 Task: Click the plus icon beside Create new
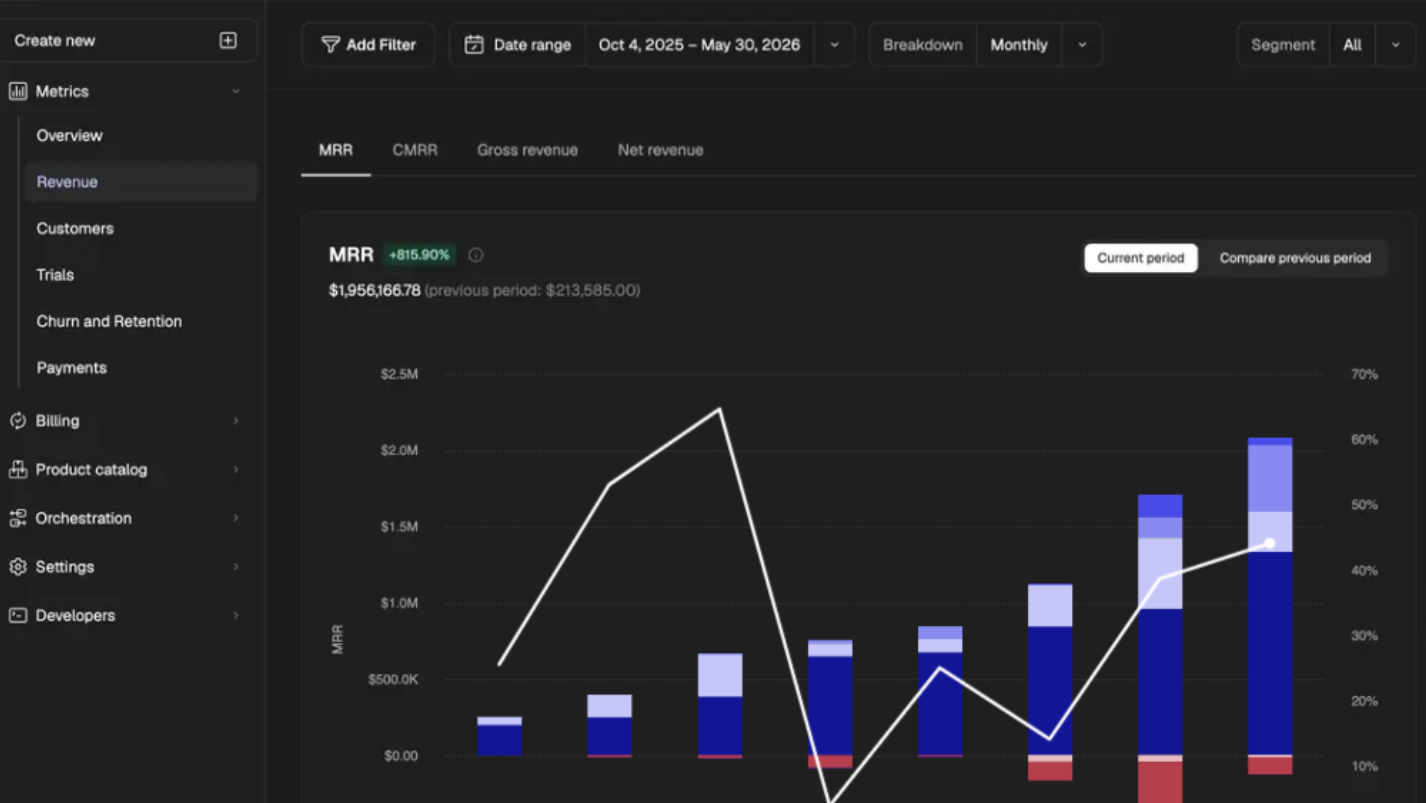click(x=228, y=40)
